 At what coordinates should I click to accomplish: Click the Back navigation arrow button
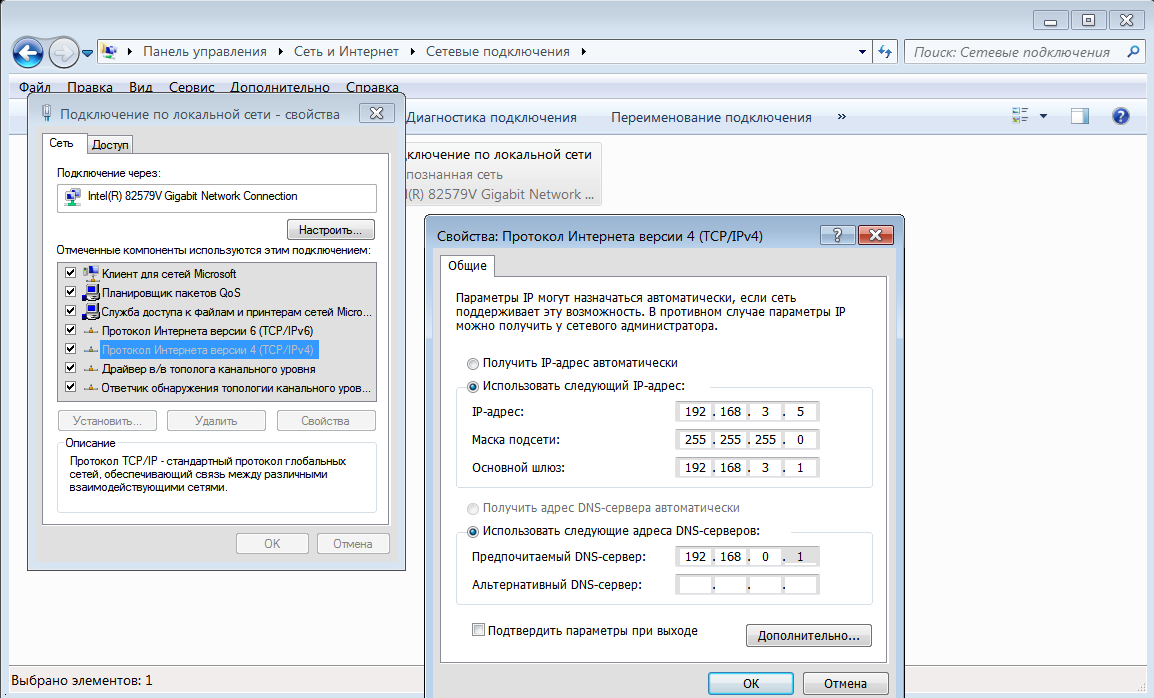pos(28,52)
